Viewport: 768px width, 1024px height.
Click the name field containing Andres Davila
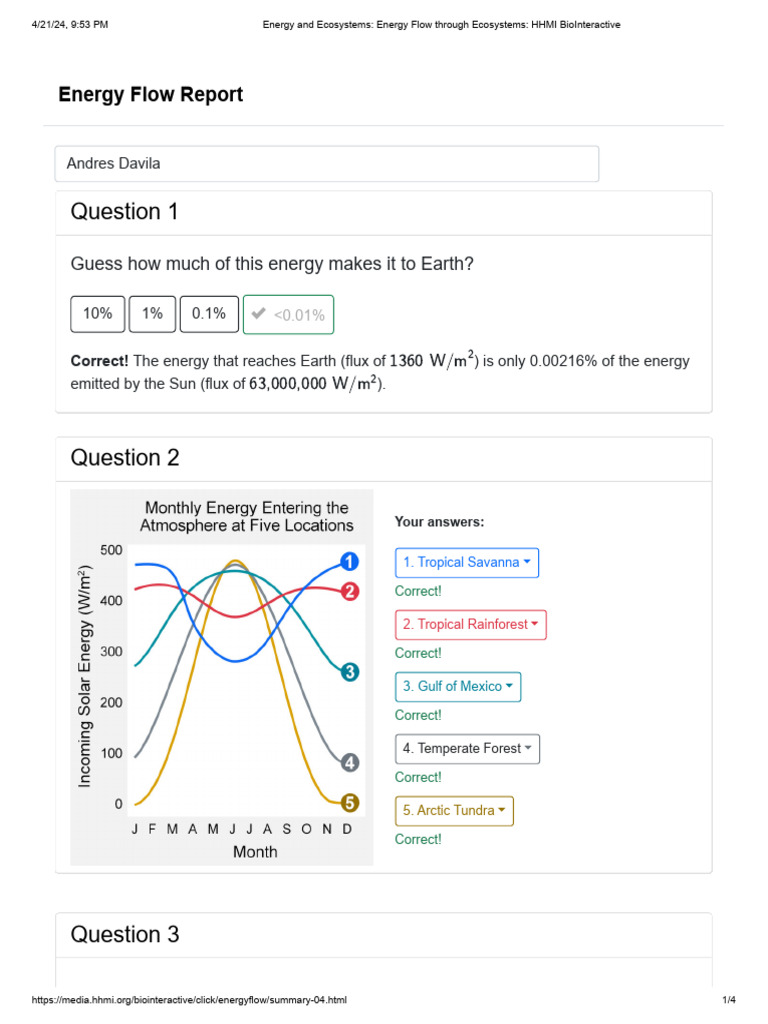point(326,163)
